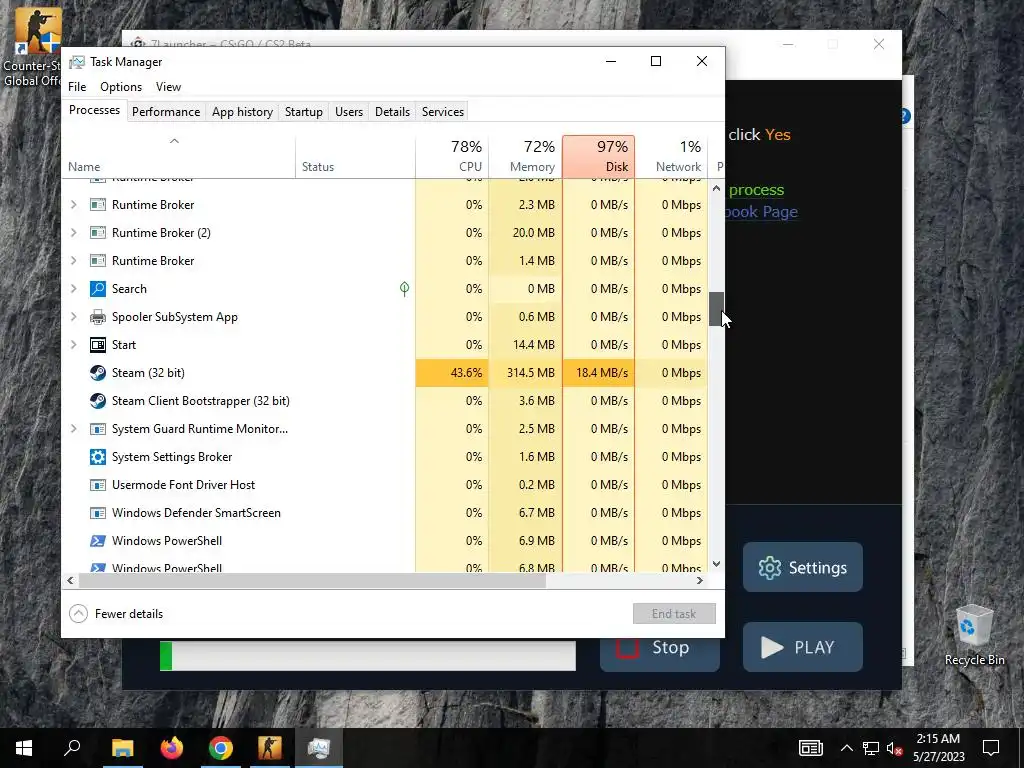Image resolution: width=1024 pixels, height=768 pixels.
Task: Click the green leaf suspended status icon
Action: click(404, 289)
